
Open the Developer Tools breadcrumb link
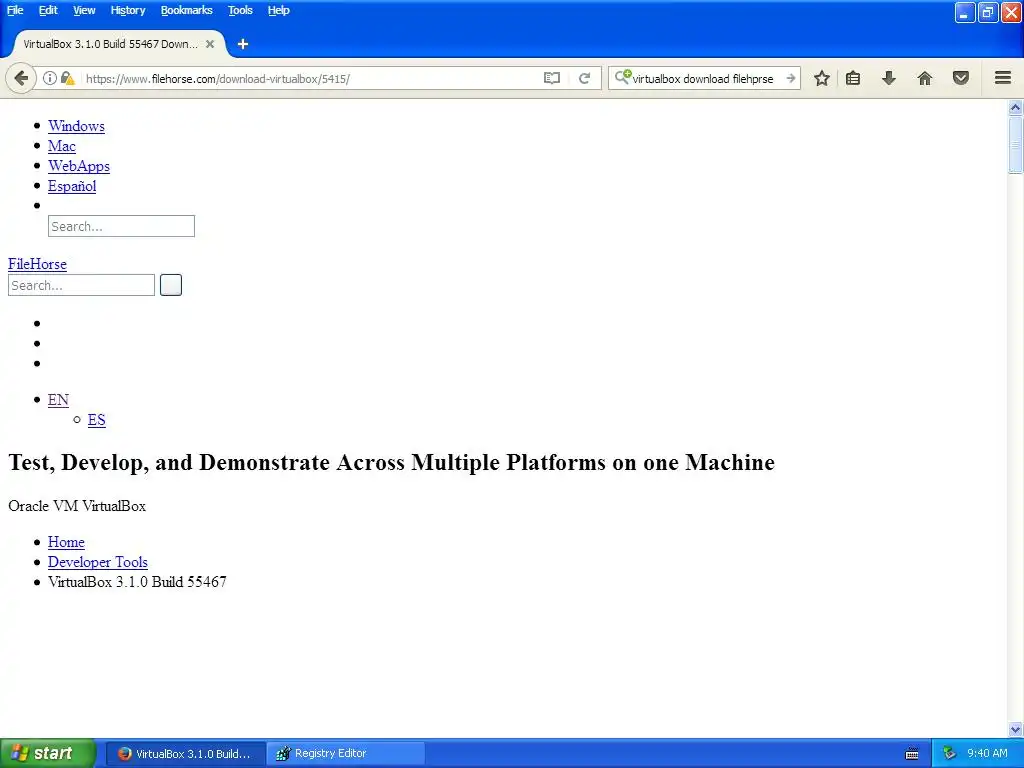(98, 562)
